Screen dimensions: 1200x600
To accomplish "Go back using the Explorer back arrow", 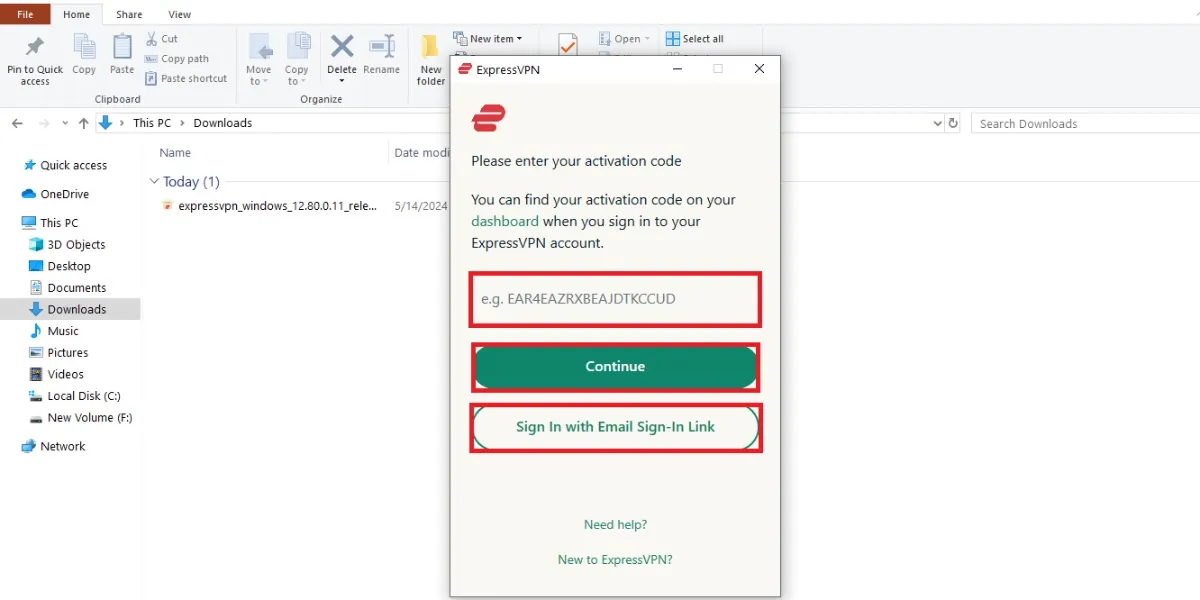I will [x=17, y=123].
